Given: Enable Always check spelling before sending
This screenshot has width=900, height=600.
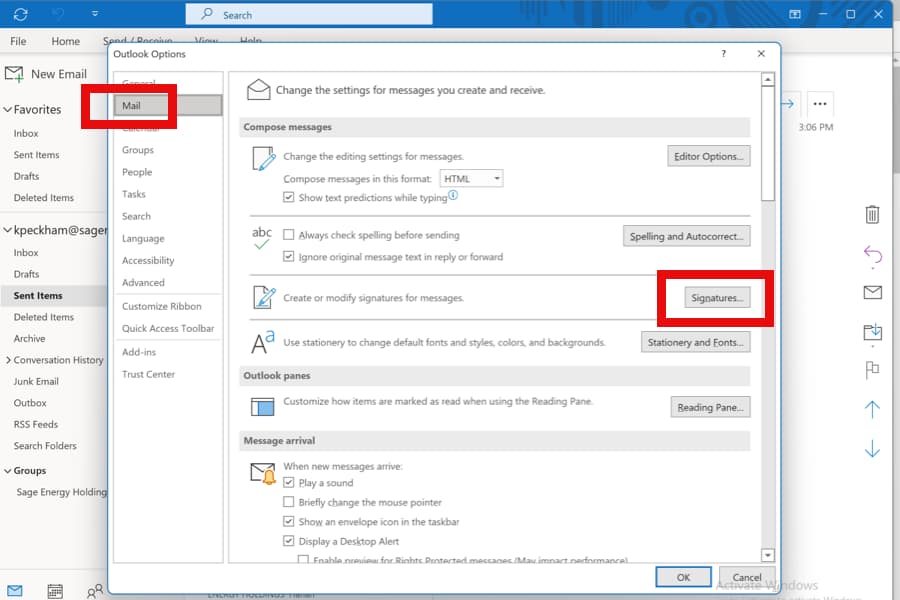Looking at the screenshot, I should coord(291,235).
